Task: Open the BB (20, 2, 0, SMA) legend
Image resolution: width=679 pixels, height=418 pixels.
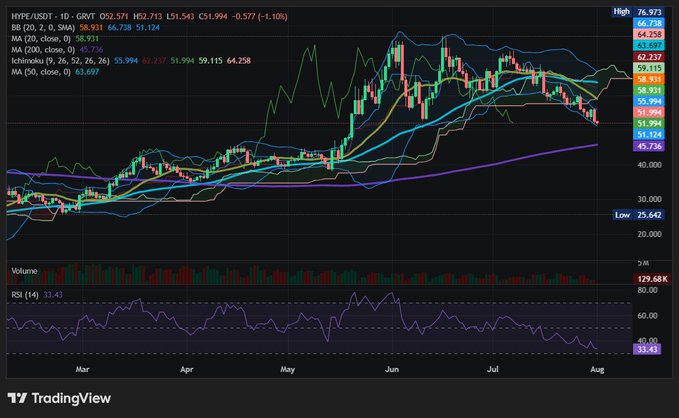Action: (43, 28)
